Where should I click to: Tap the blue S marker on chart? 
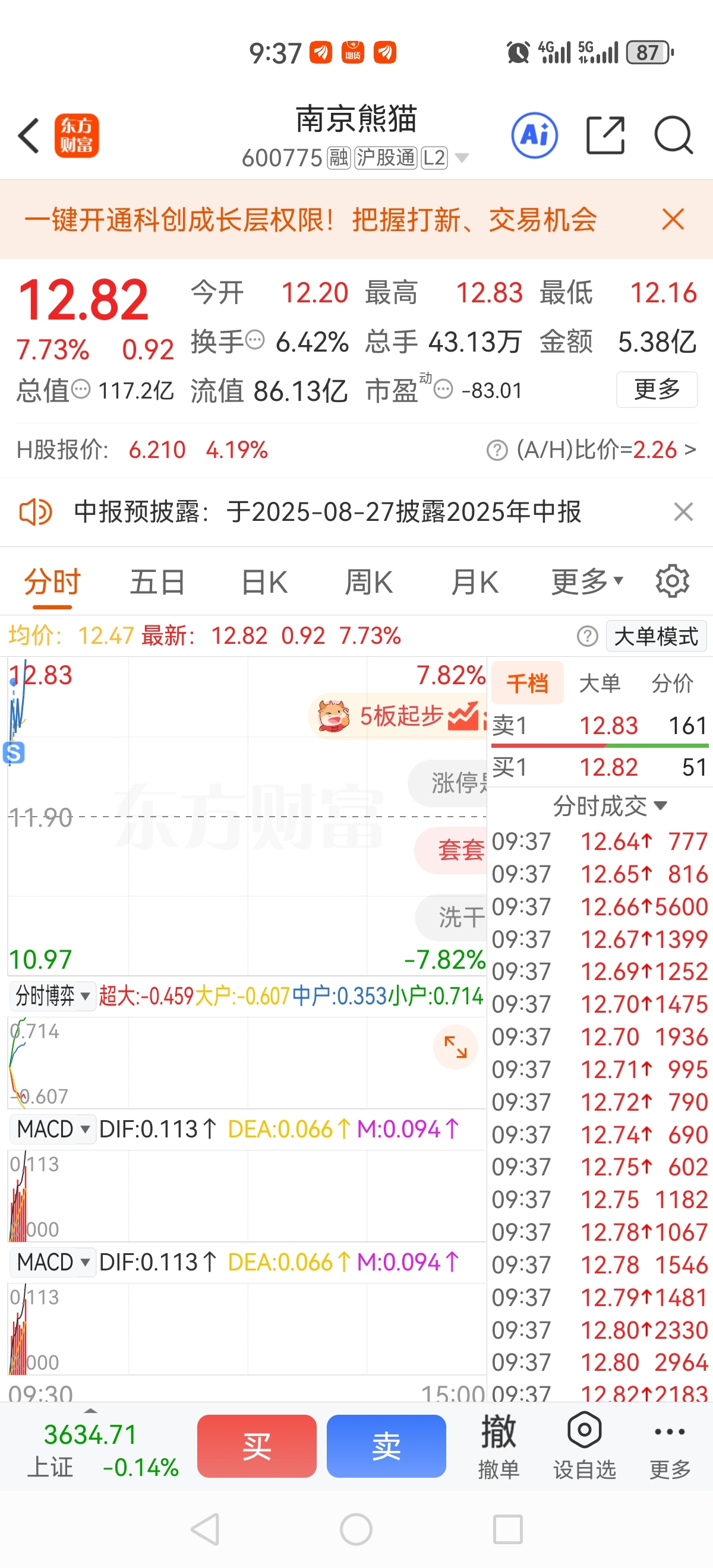(x=14, y=754)
